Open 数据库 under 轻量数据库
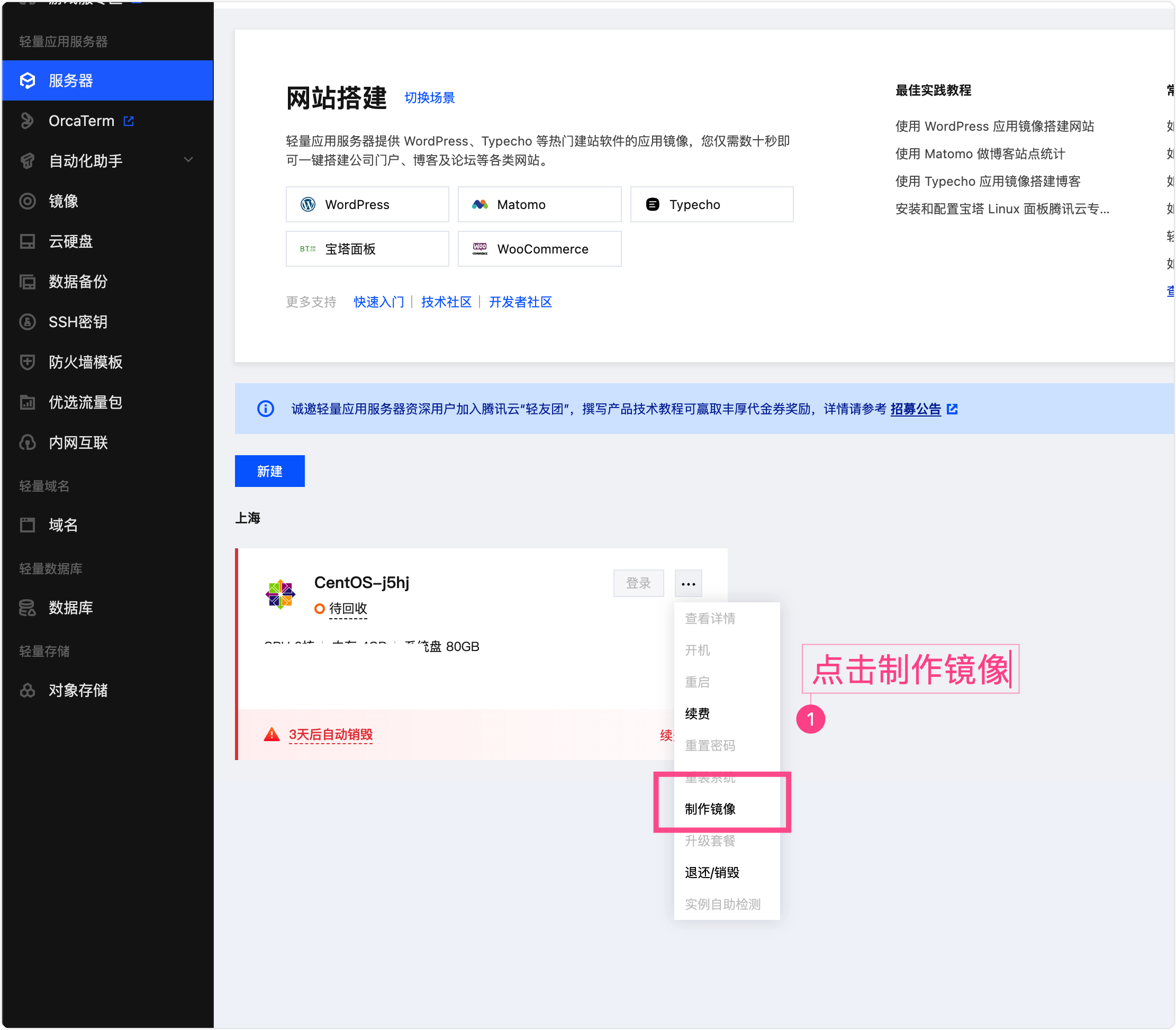This screenshot has height=1030, width=1176. tap(71, 608)
